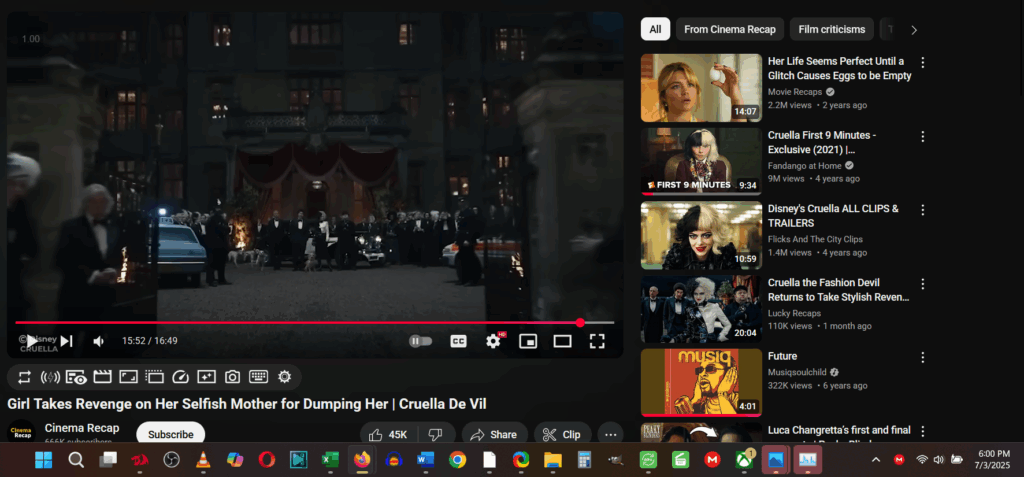This screenshot has width=1024, height=477.
Task: Open Cruella the Fashion Devil Returns thumbnail
Action: (701, 309)
